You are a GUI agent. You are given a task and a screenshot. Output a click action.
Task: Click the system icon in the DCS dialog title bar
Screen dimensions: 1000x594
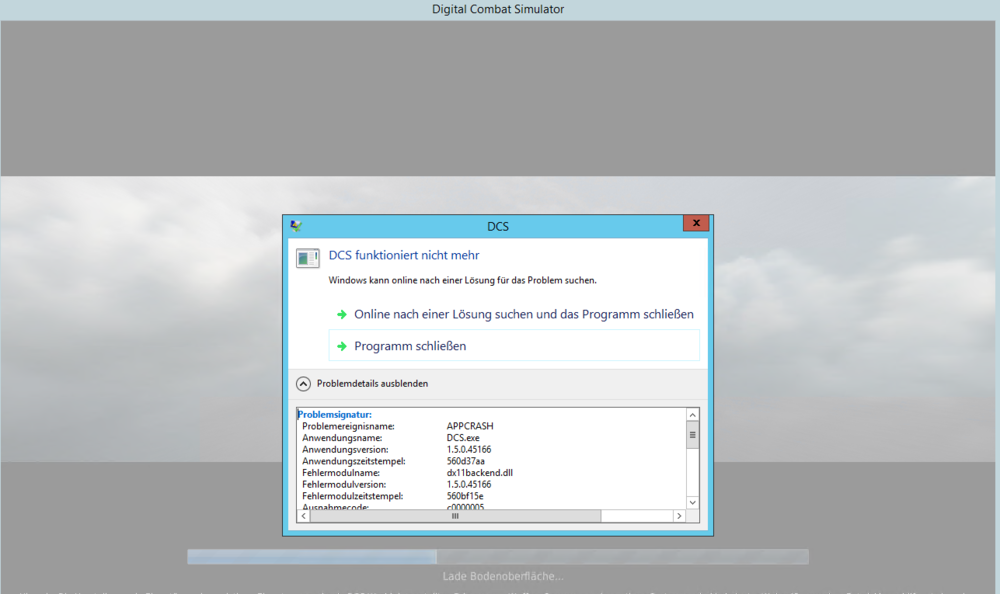coord(294,225)
